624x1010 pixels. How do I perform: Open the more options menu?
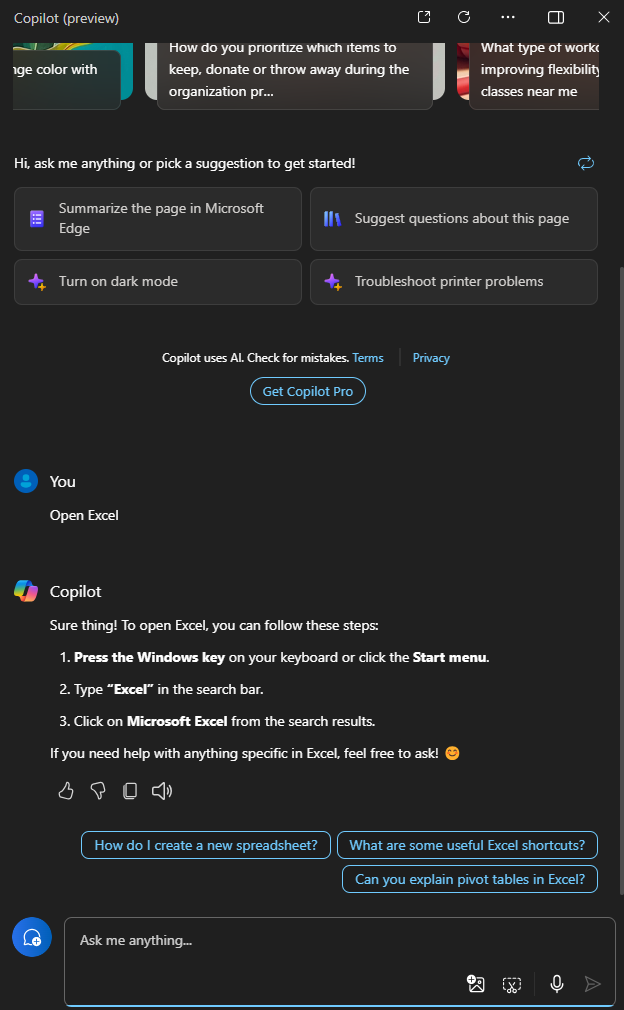coord(508,17)
